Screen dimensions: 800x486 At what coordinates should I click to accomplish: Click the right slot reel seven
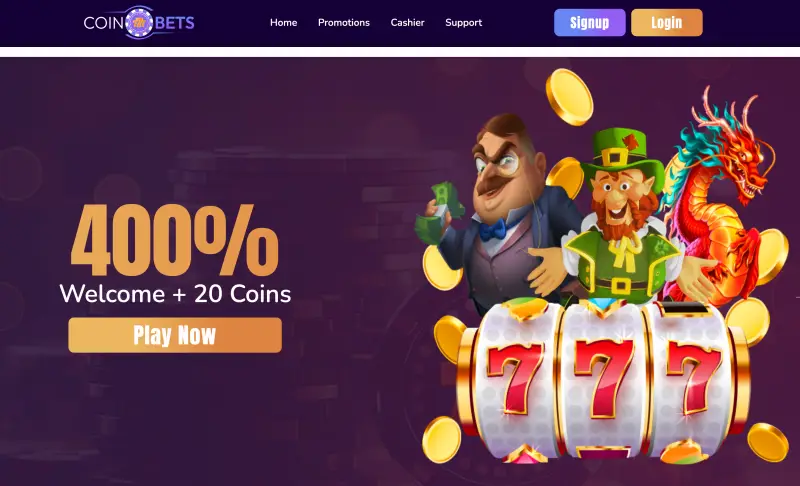(x=693, y=378)
